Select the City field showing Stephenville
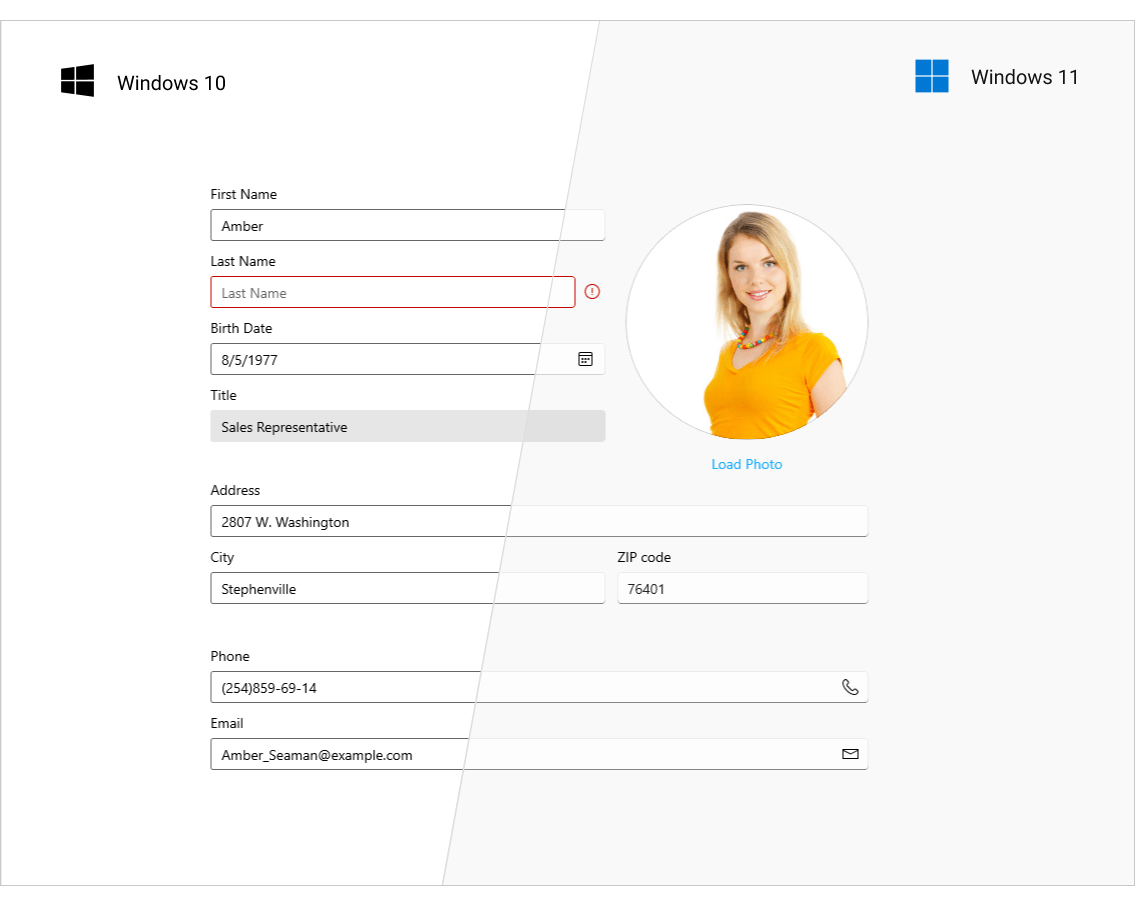 [380, 588]
